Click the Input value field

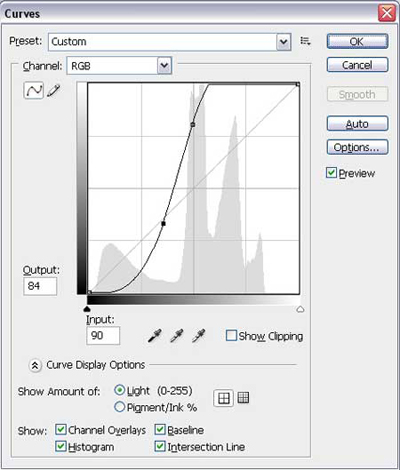tap(103, 336)
